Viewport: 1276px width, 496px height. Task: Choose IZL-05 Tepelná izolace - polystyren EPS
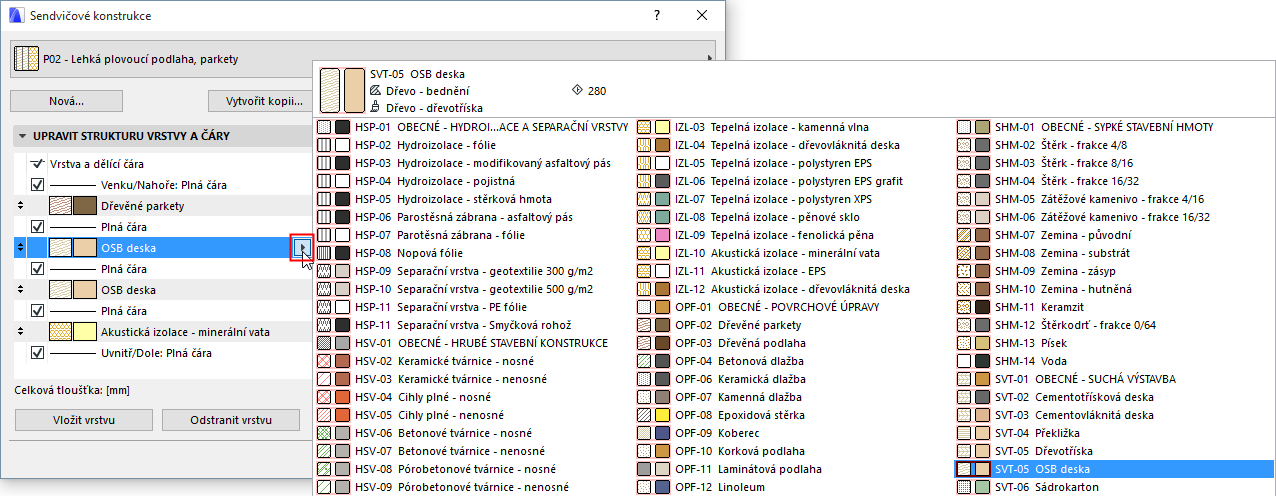tap(794, 163)
